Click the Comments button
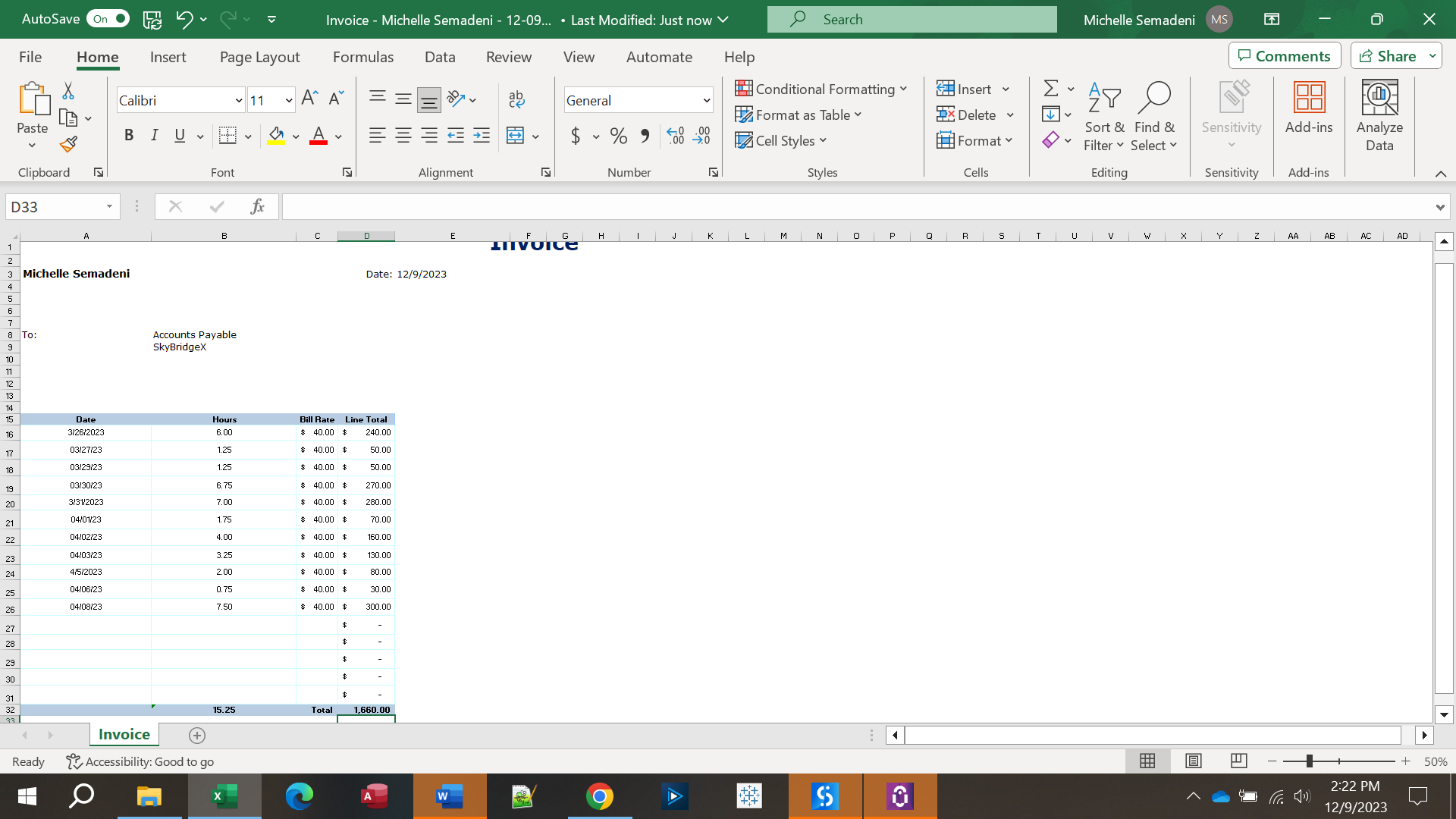This screenshot has height=819, width=1456. (1285, 56)
